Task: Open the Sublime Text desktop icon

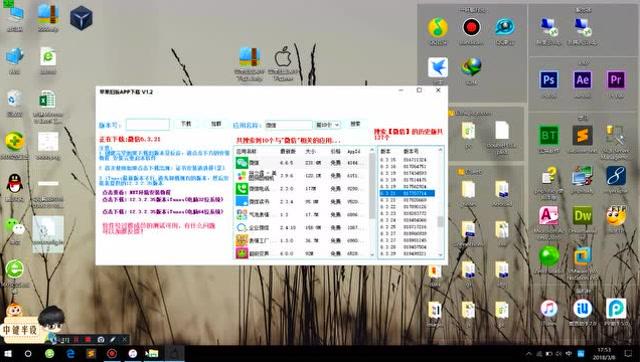Action: pyautogui.click(x=582, y=135)
